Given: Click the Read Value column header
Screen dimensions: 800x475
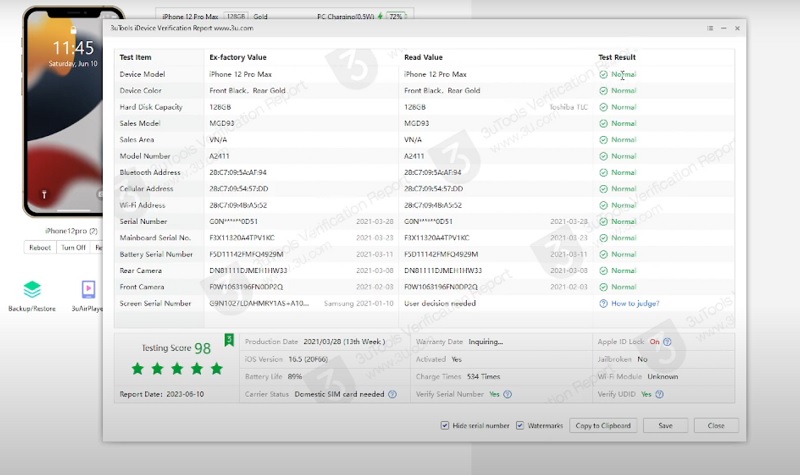Looking at the screenshot, I should coord(423,58).
